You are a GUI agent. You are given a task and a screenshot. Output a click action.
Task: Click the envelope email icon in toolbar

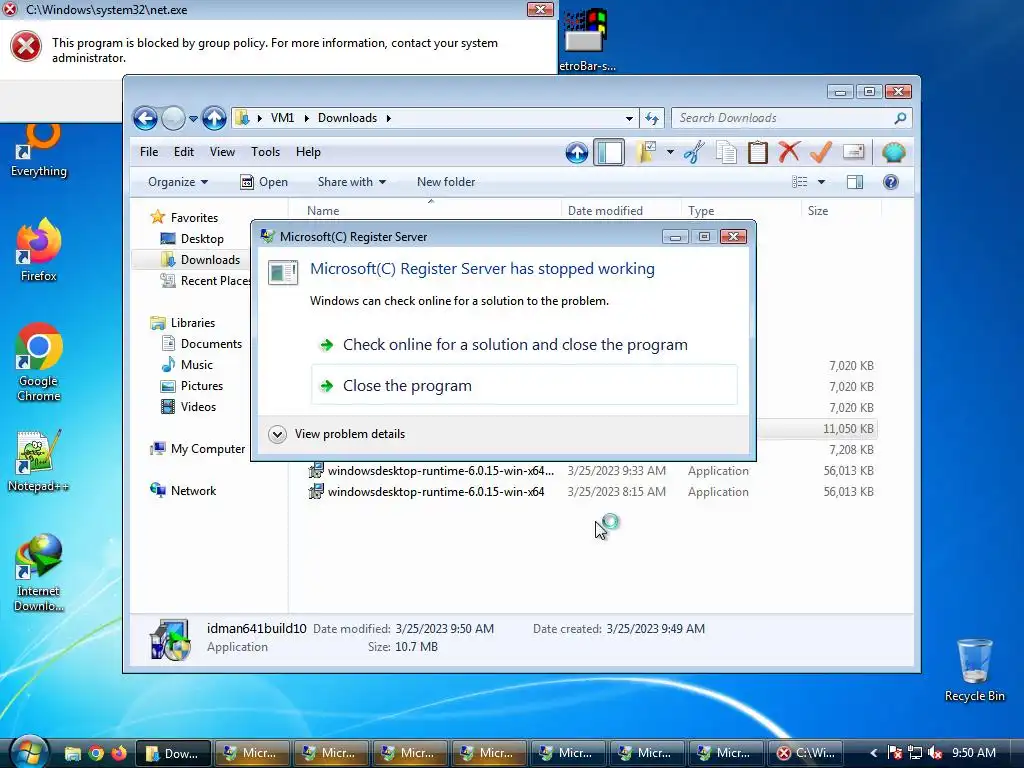click(854, 153)
